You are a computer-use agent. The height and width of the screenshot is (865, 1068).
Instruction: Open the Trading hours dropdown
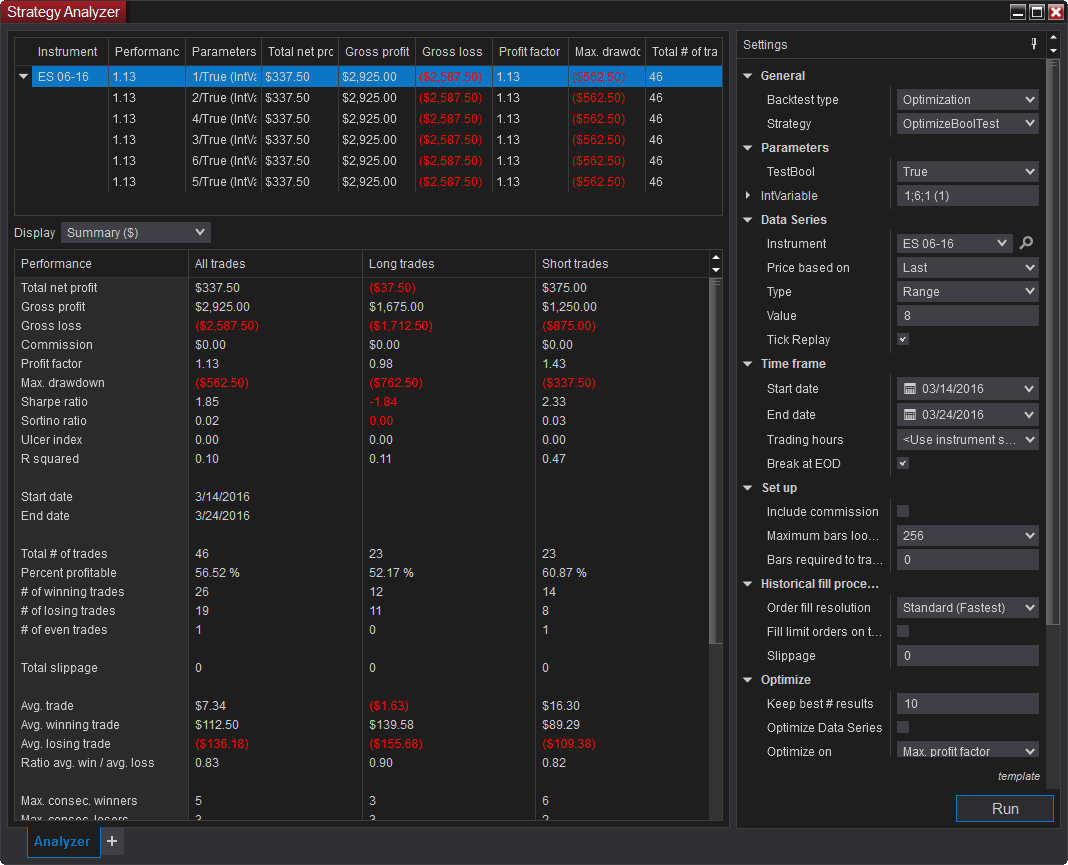click(x=967, y=439)
